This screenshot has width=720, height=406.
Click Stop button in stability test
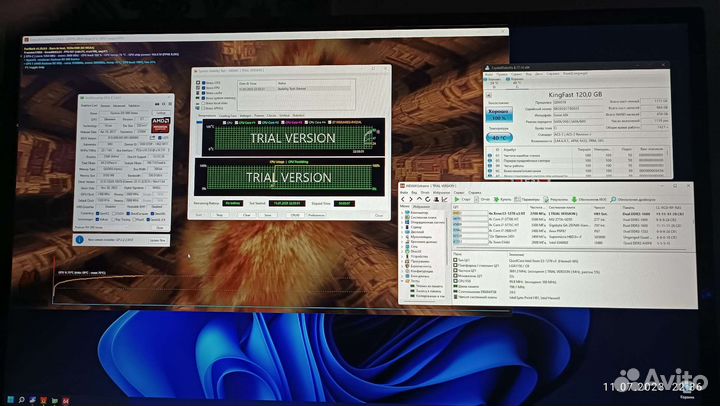pos(219,215)
